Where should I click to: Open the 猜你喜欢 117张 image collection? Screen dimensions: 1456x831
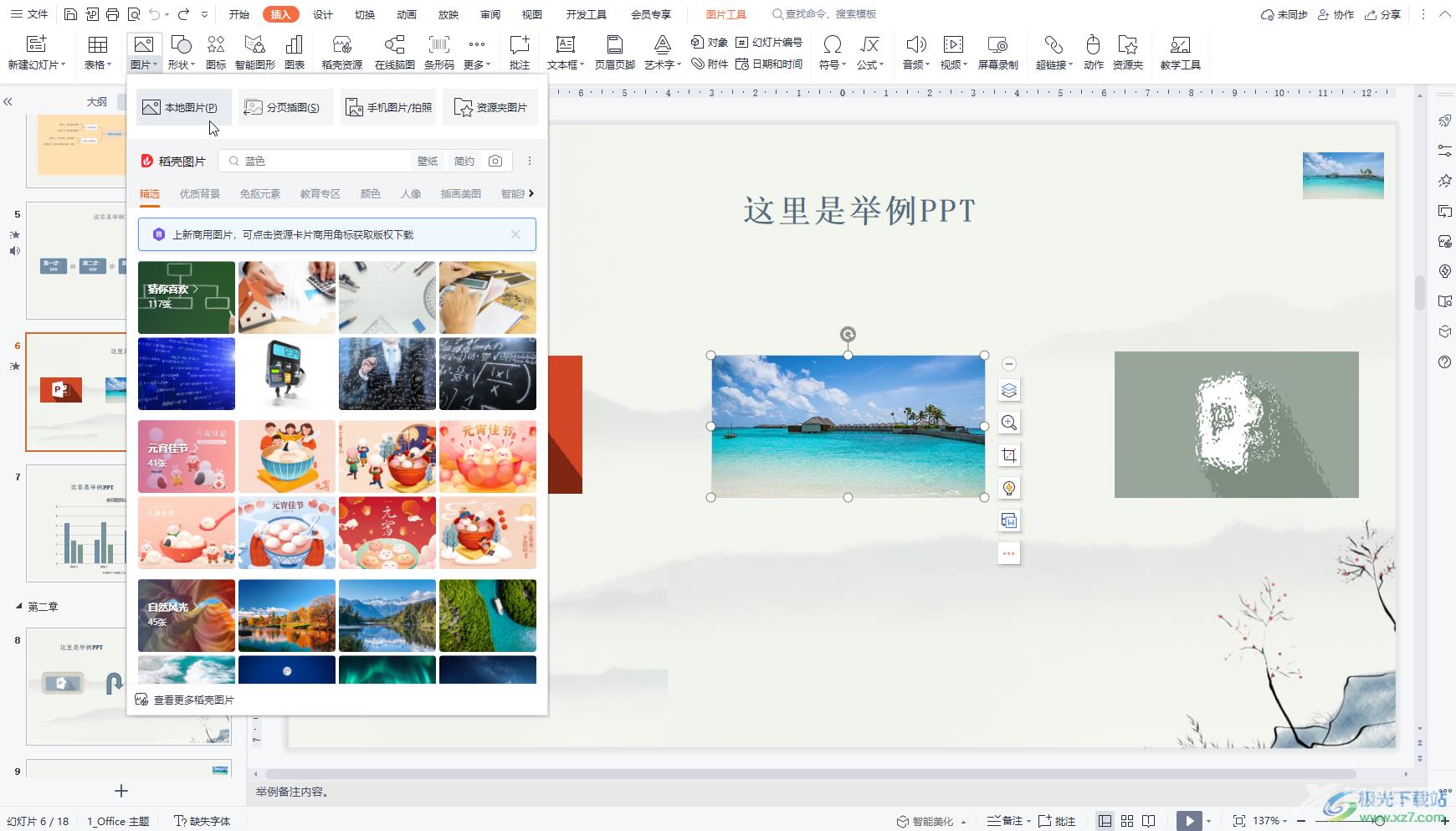pyautogui.click(x=187, y=297)
